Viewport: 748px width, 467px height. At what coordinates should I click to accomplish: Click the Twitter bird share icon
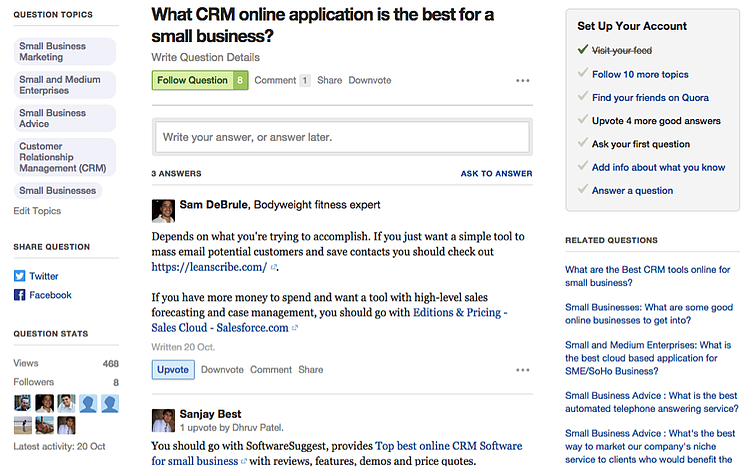pyautogui.click(x=20, y=276)
